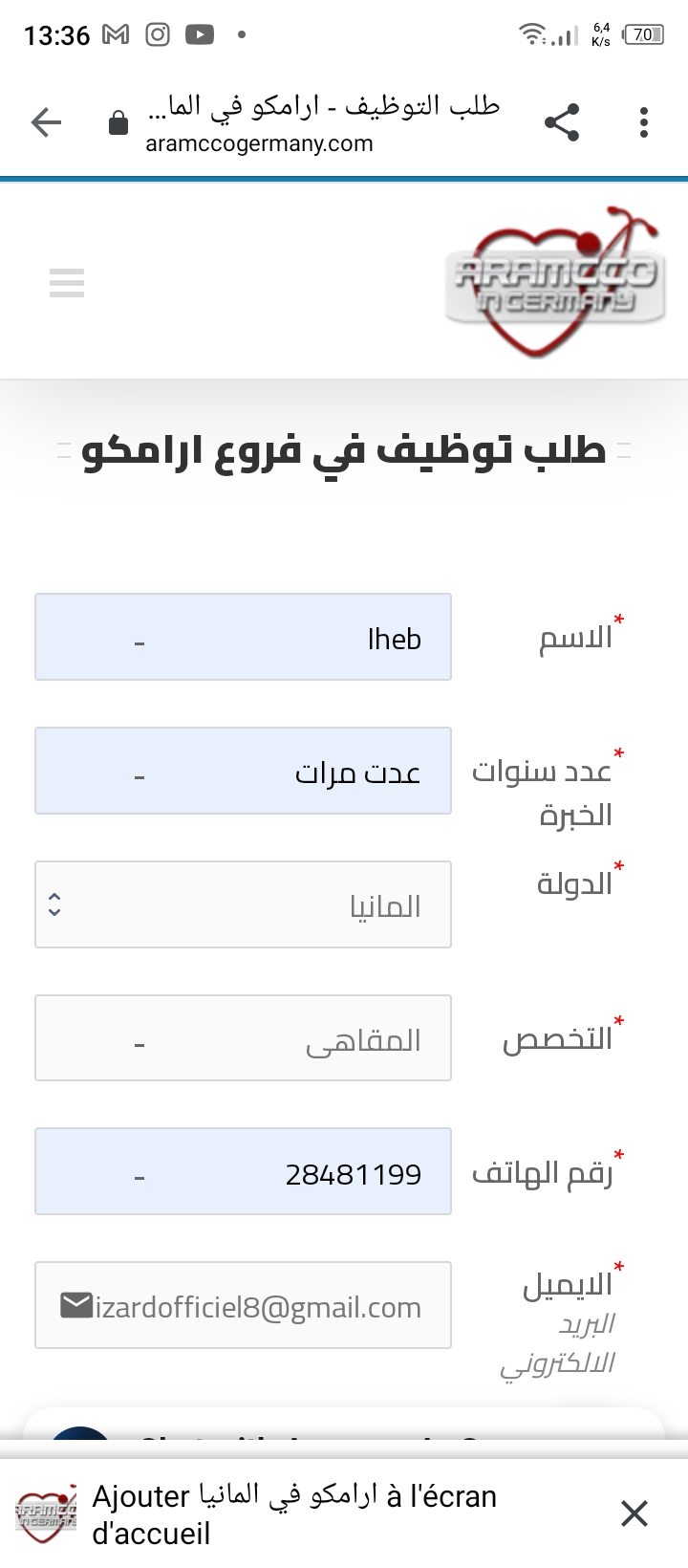Dismiss the add to home screen banner
The width and height of the screenshot is (688, 1568).
634,1514
